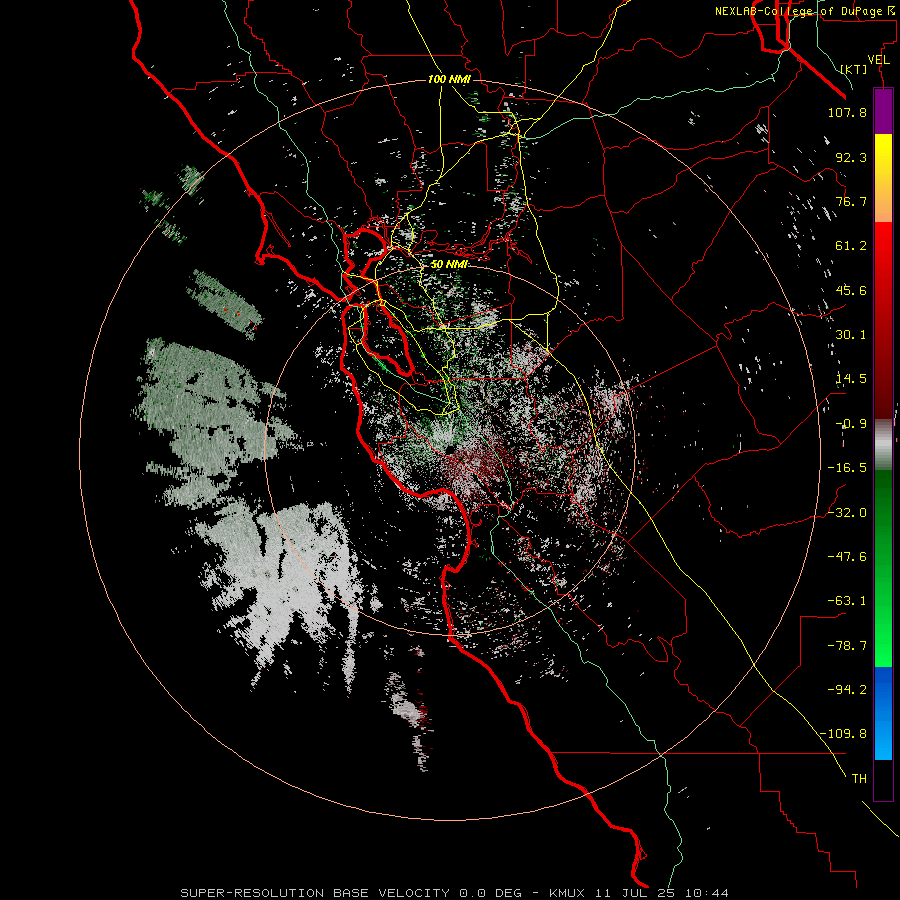Screen dimensions: 900x900
Task: Click the 'VEL' legend title
Action: coord(878,60)
